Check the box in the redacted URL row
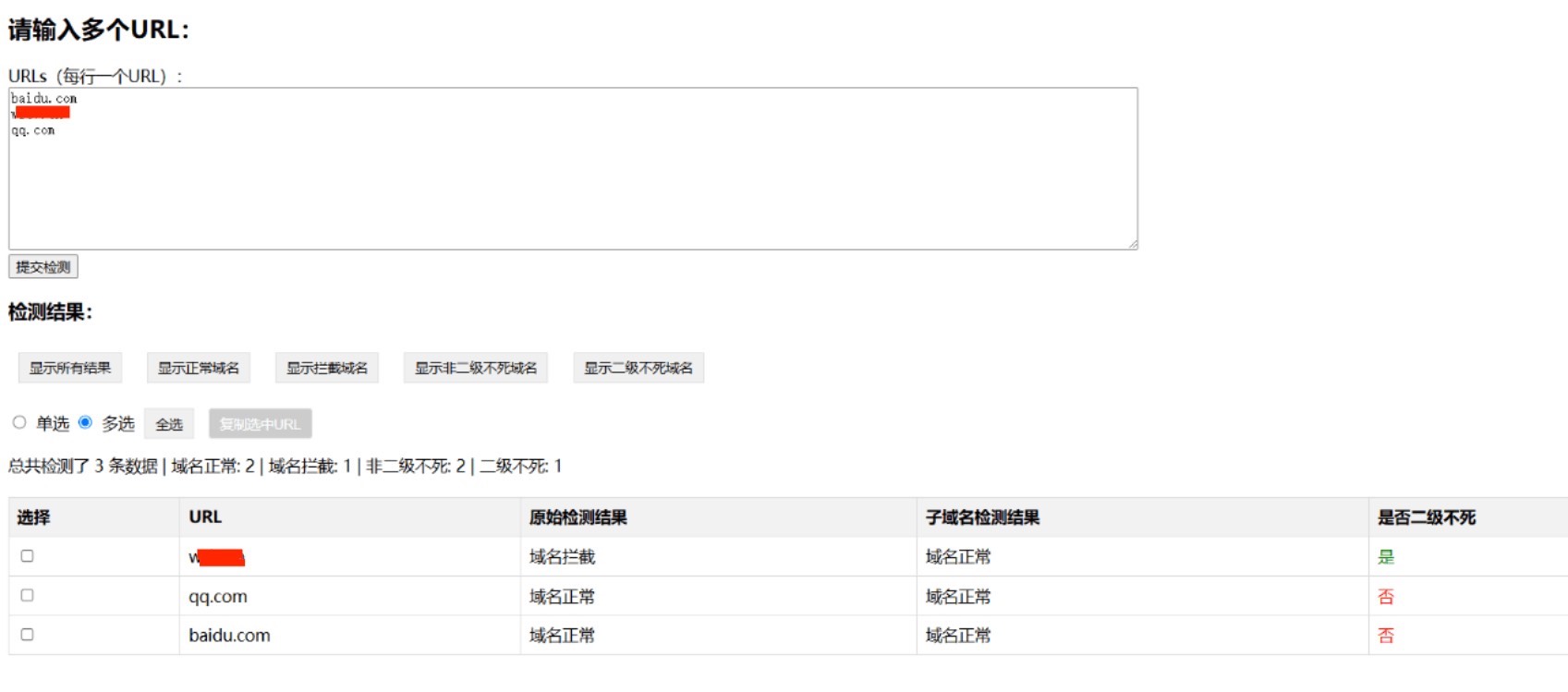The width and height of the screenshot is (1568, 692). point(28,556)
